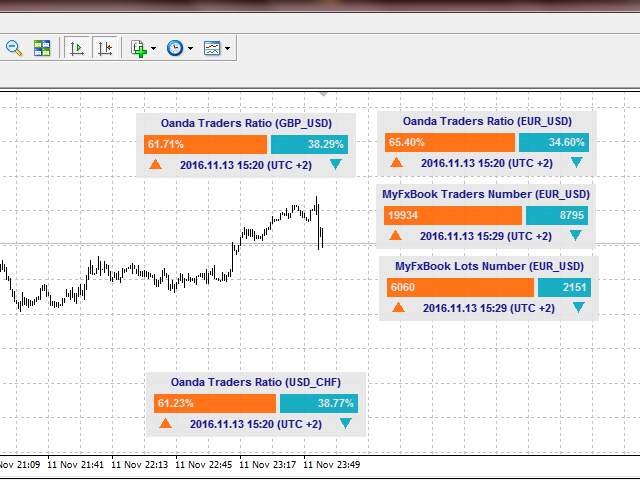
Task: Click the Oanda EUR_USD 2016.11.13 15:20 timestamp
Action: pyautogui.click(x=487, y=163)
